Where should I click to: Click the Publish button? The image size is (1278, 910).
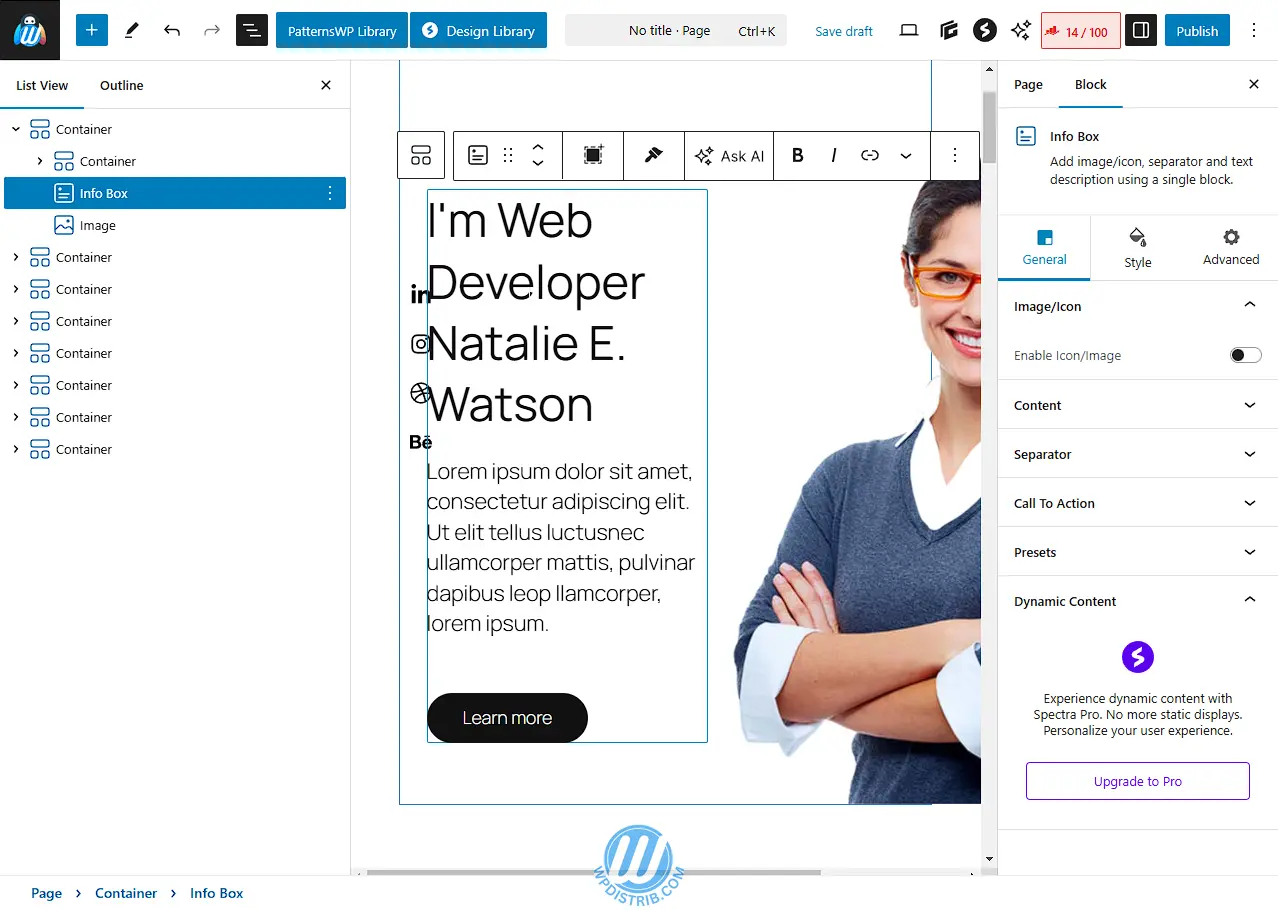(x=1197, y=30)
